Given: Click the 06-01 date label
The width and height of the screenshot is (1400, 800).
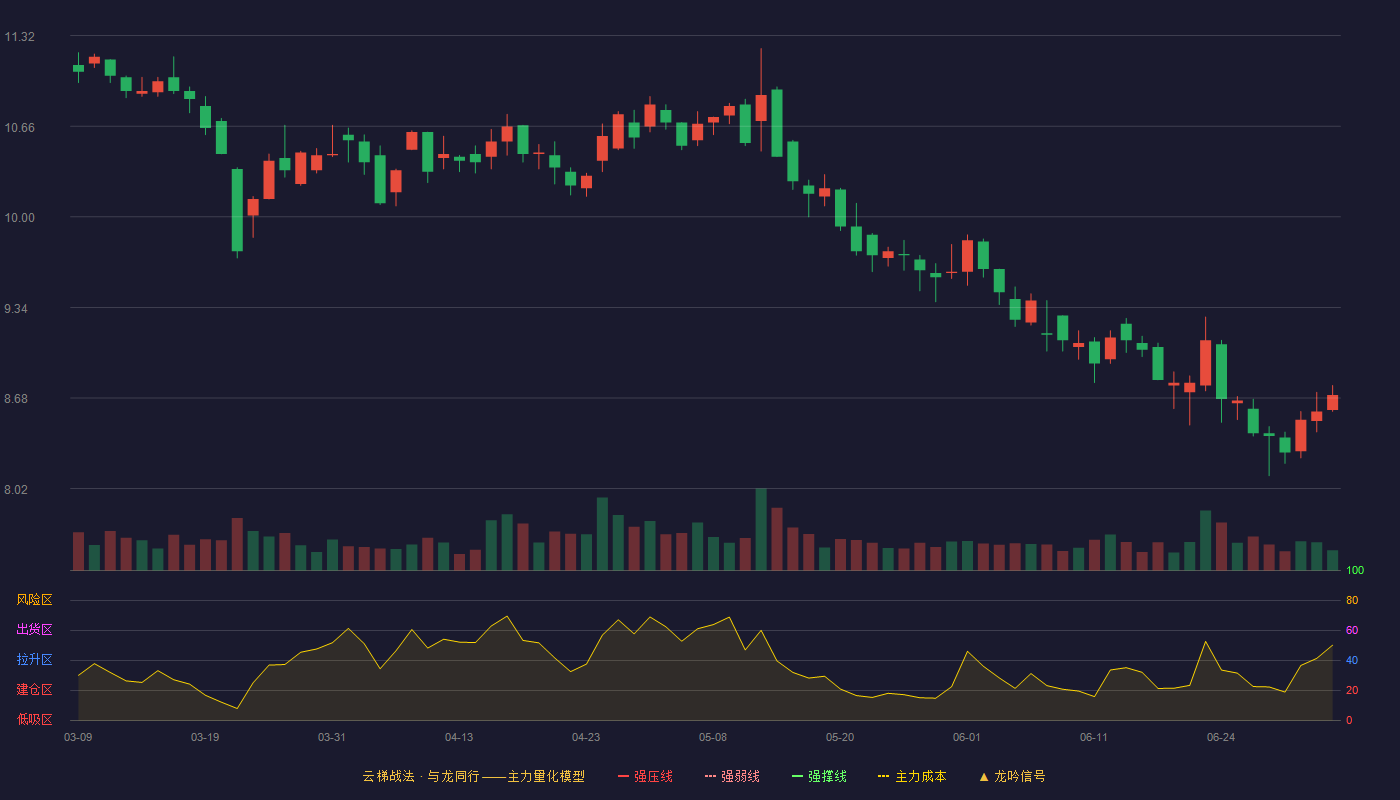Looking at the screenshot, I should click(x=967, y=737).
